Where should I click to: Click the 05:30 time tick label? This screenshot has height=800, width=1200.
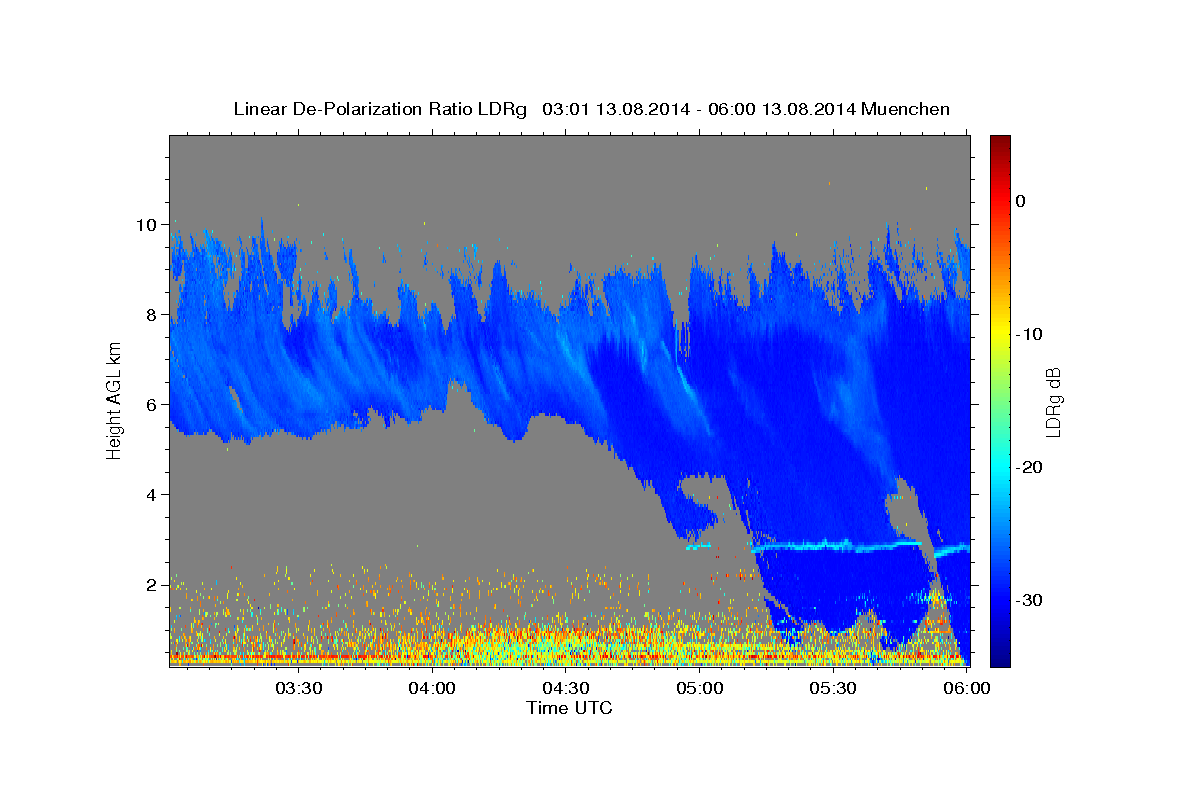tap(833, 688)
